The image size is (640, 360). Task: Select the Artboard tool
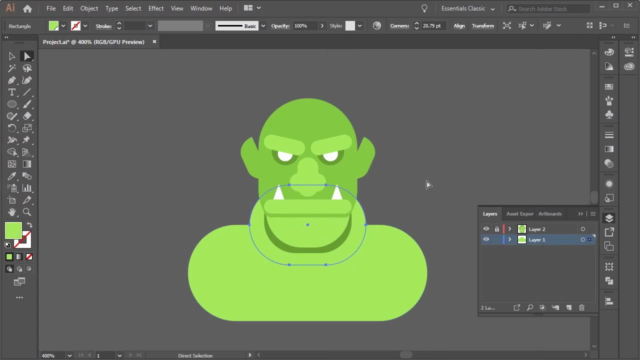(12, 200)
